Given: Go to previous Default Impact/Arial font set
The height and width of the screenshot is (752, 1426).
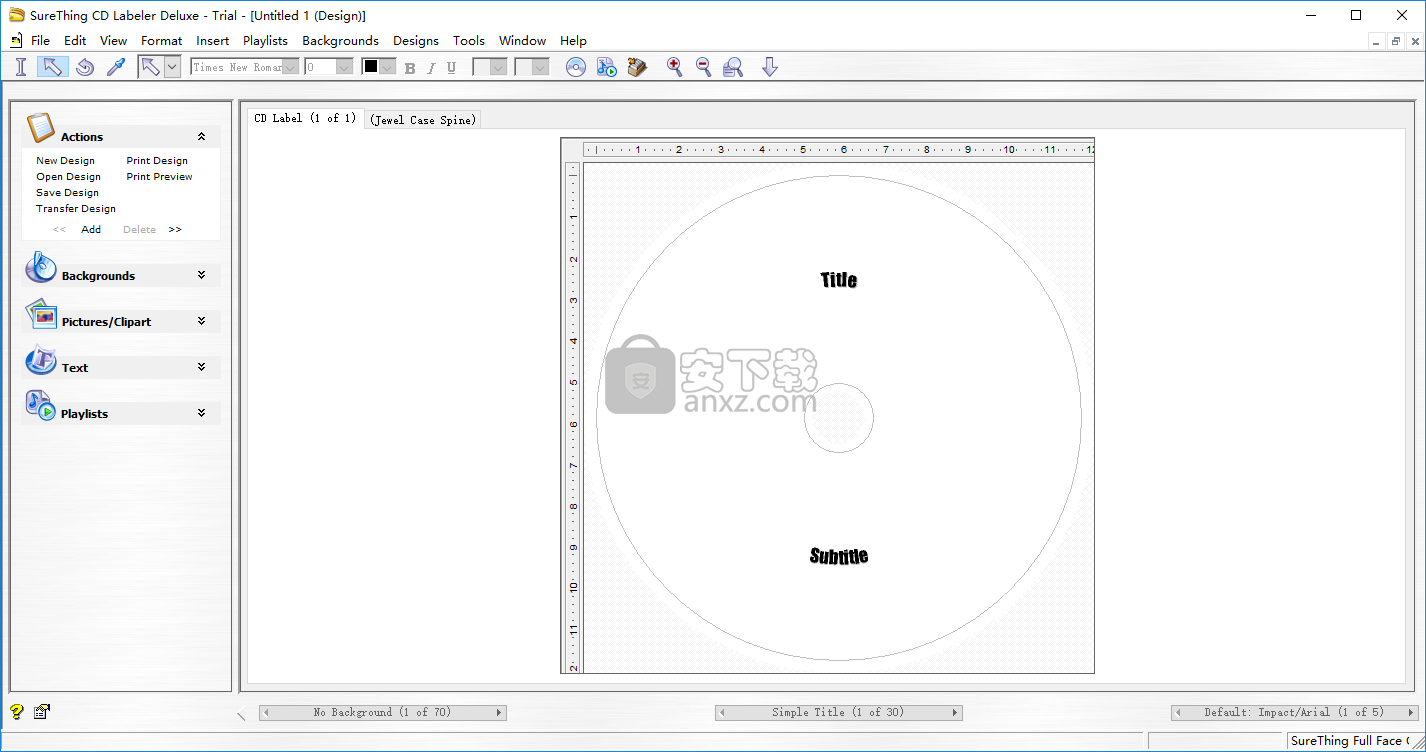Looking at the screenshot, I should [1178, 713].
